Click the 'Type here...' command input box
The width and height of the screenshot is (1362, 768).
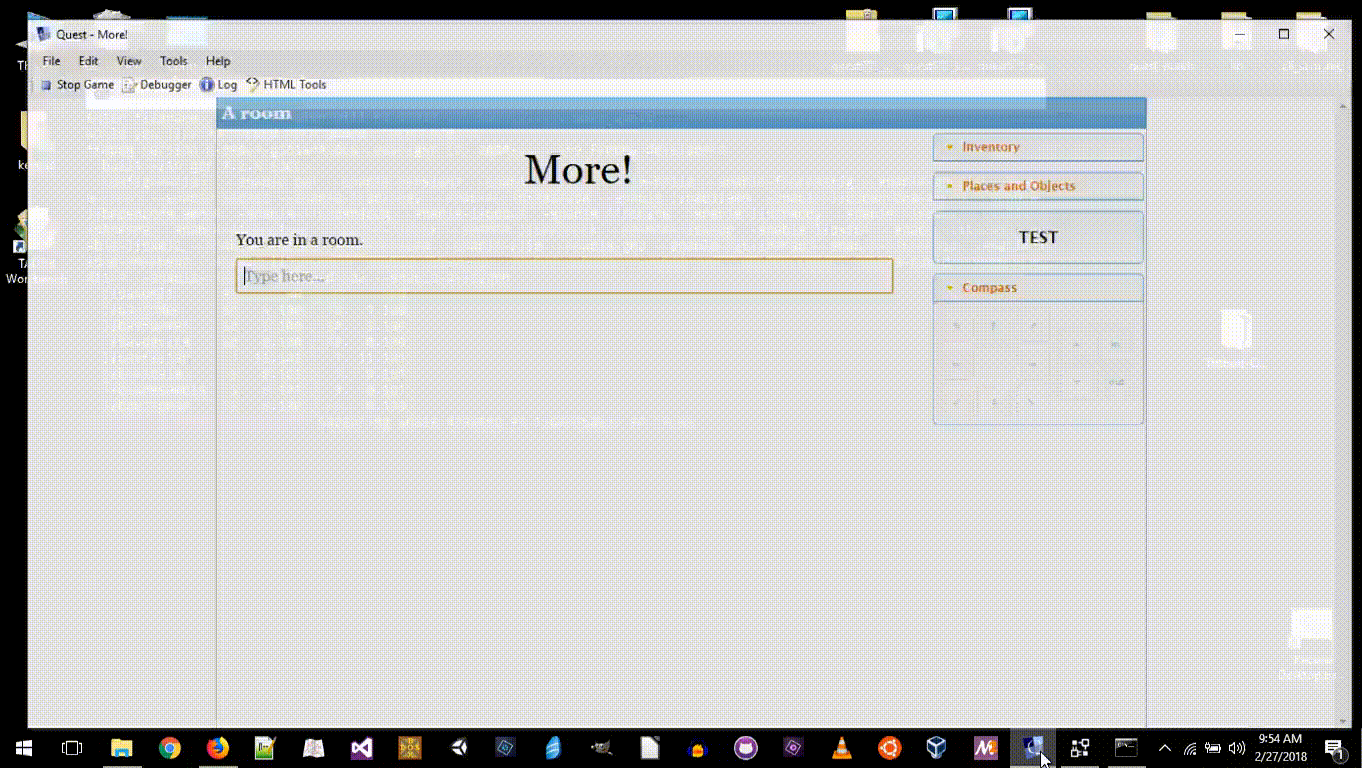pos(564,276)
